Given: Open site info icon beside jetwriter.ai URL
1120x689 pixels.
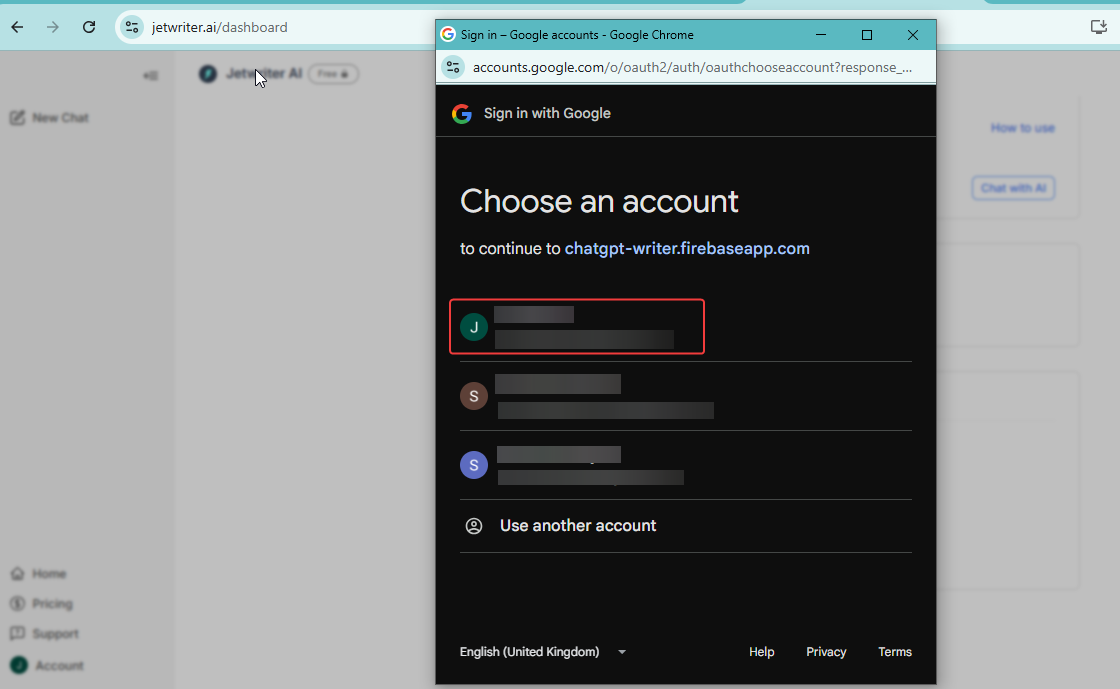Looking at the screenshot, I should (x=131, y=27).
